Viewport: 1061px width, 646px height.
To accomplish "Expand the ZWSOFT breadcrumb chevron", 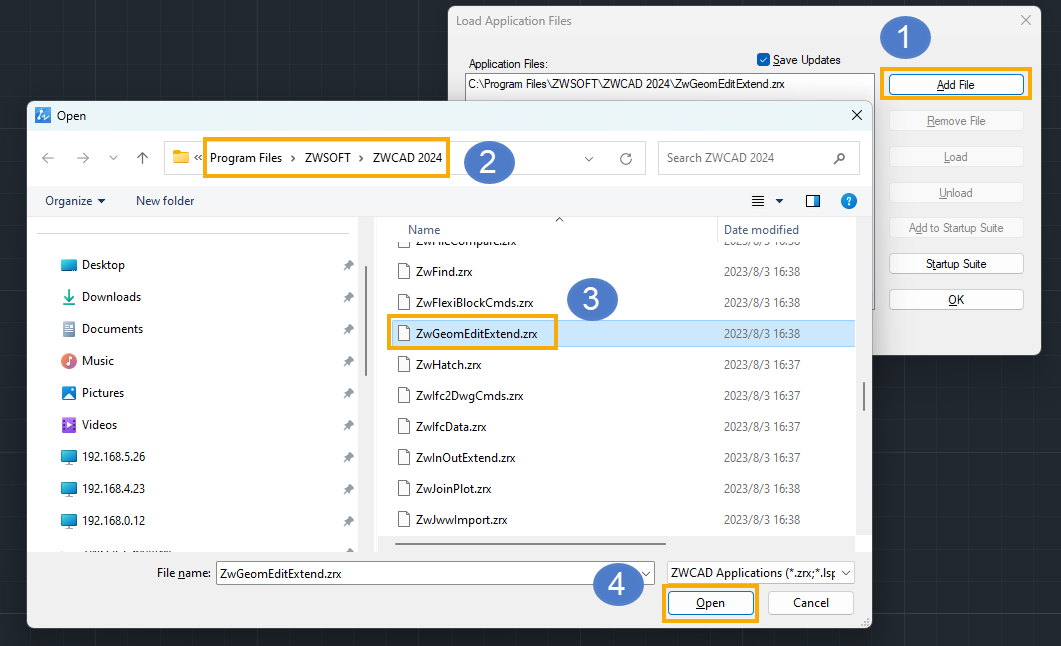I will coord(361,158).
